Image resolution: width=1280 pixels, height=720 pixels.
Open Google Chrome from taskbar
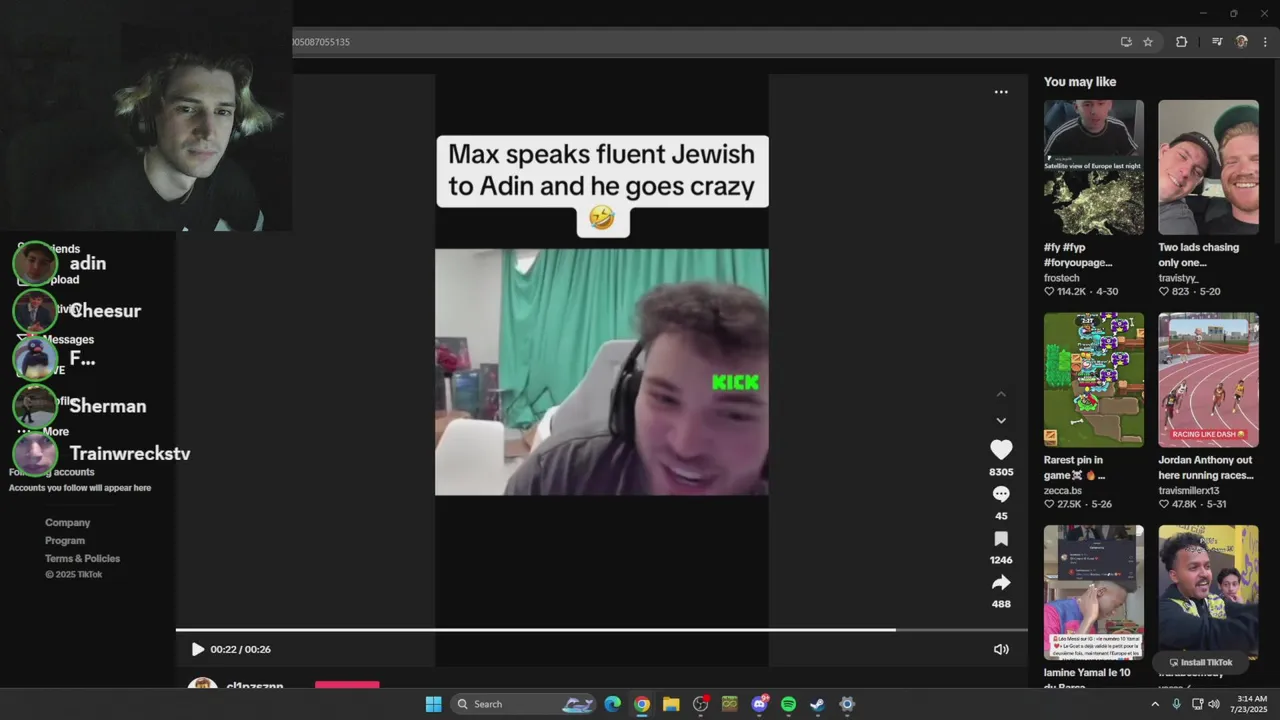(x=642, y=704)
